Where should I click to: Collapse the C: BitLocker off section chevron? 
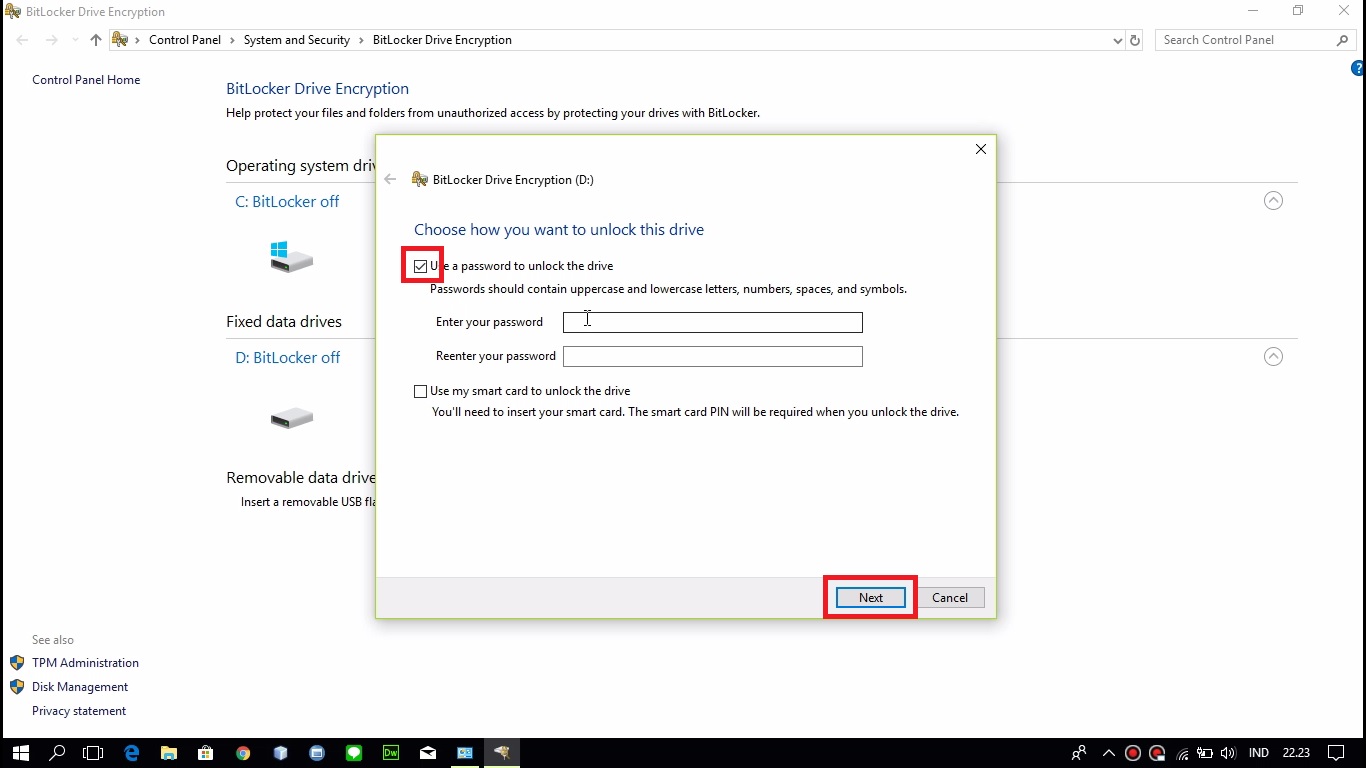coord(1273,201)
